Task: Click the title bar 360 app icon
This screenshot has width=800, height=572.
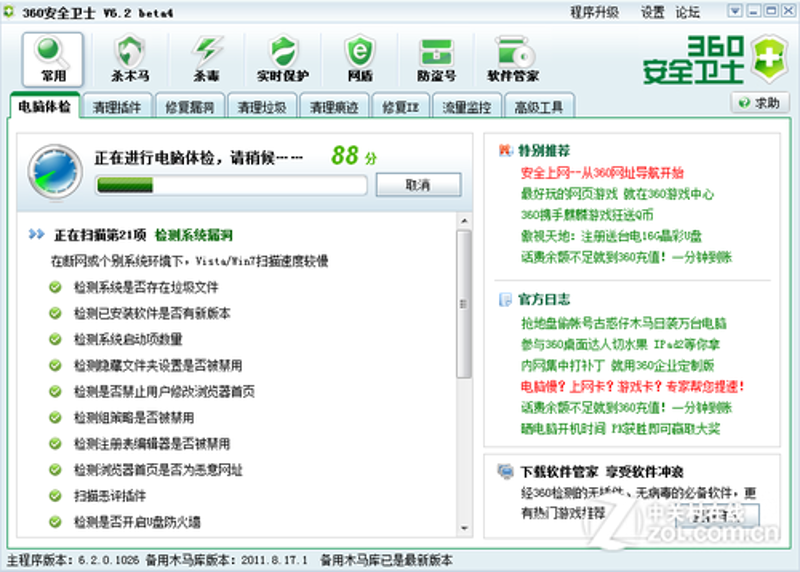Action: [x=9, y=11]
